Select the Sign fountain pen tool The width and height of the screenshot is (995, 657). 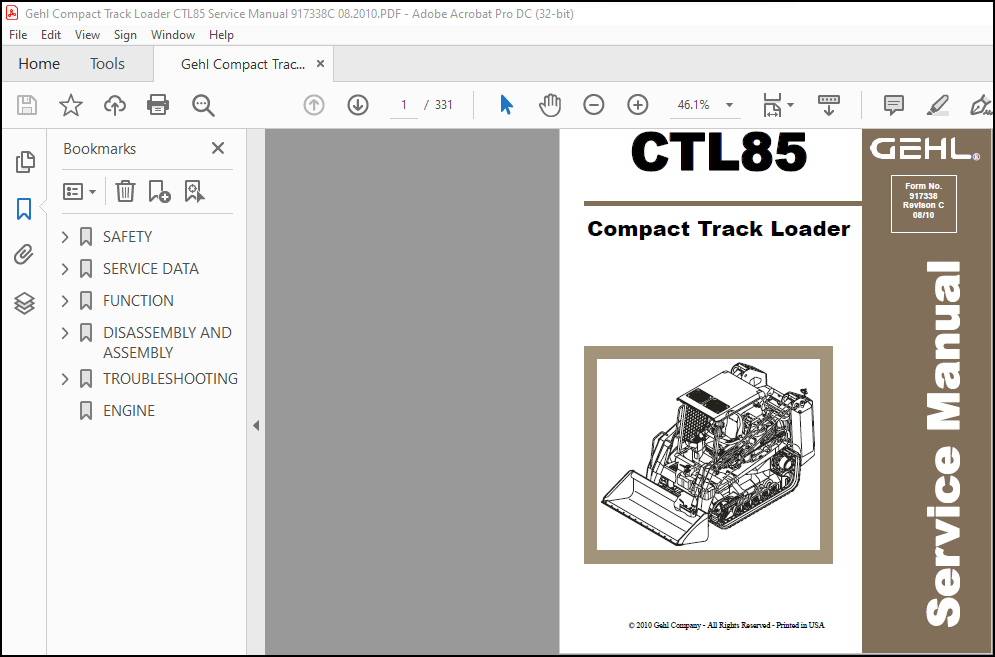point(981,105)
